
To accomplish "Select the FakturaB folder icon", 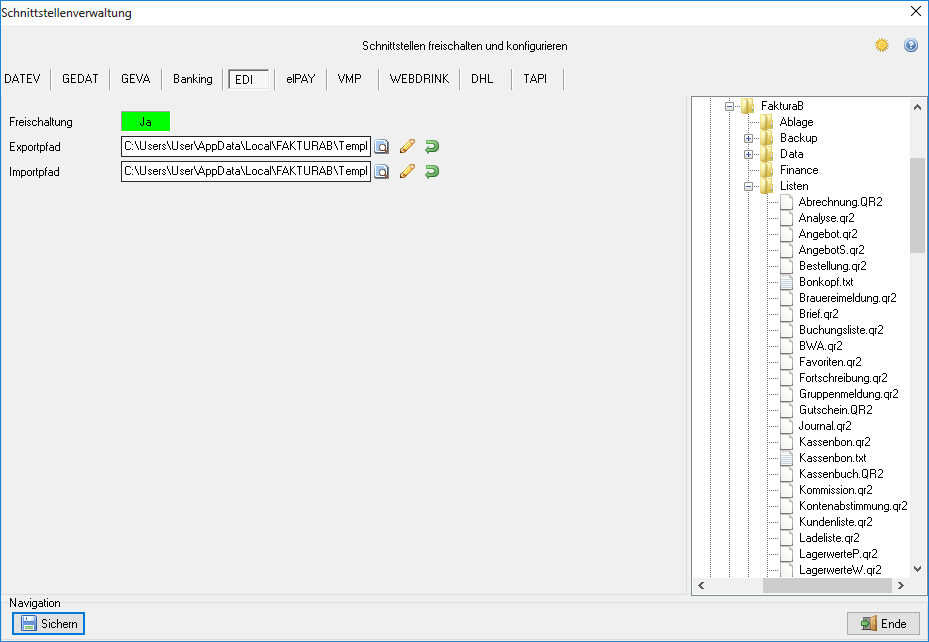I will click(748, 106).
